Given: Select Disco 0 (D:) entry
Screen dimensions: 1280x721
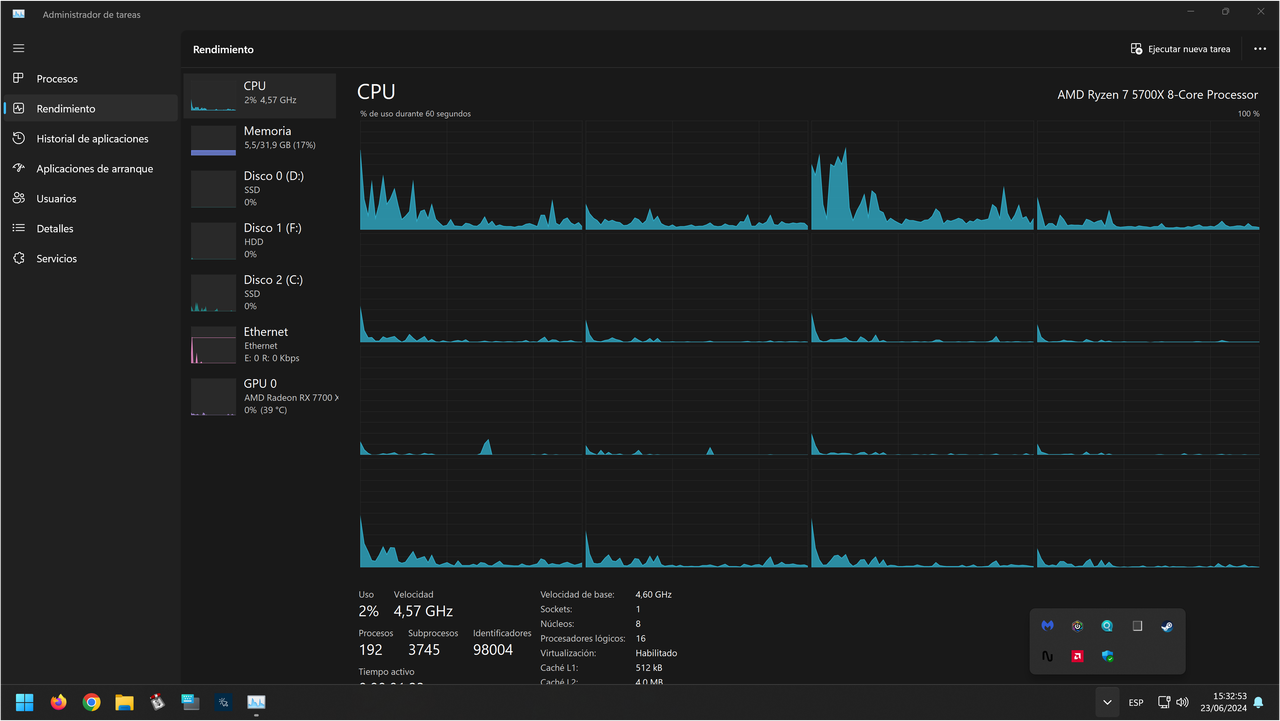Looking at the screenshot, I should (260, 188).
